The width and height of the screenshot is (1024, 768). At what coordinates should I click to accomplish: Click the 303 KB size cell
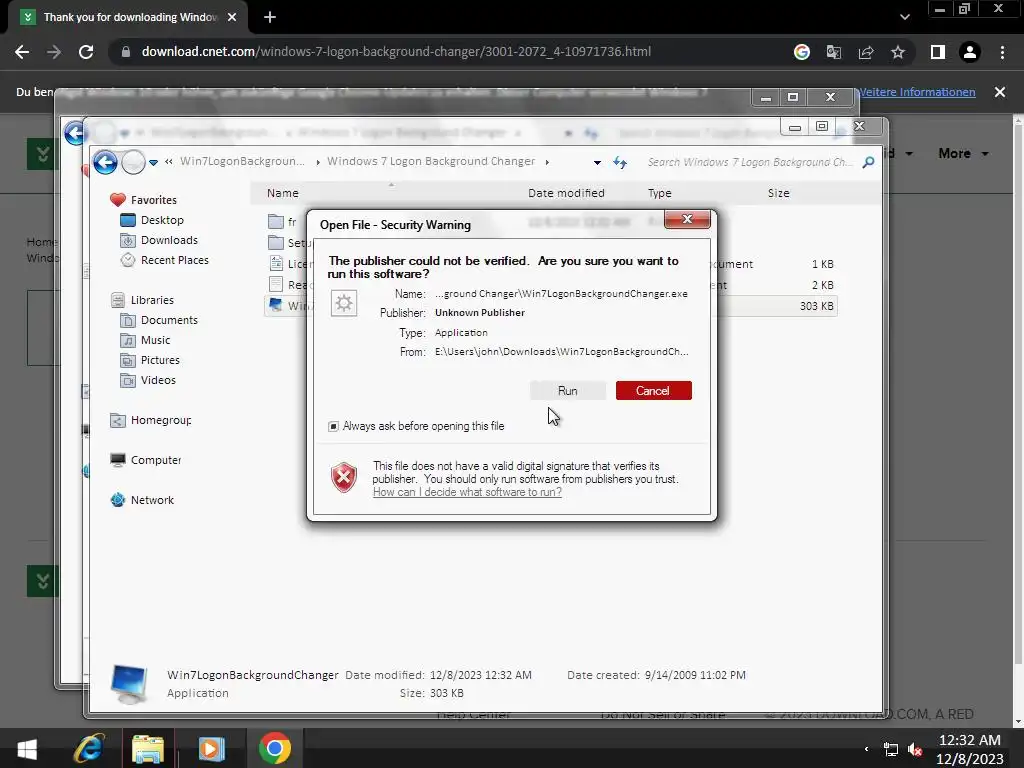coord(816,306)
